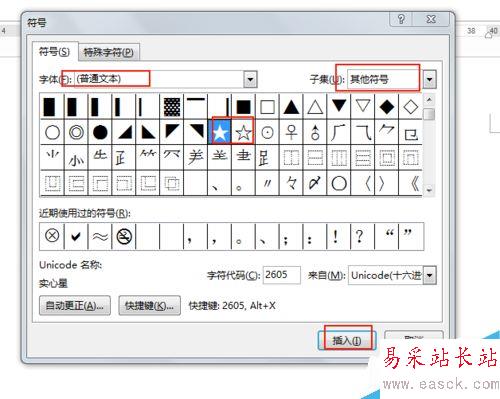
Task: Click the font box showing (普通文本)
Action: tap(159, 79)
